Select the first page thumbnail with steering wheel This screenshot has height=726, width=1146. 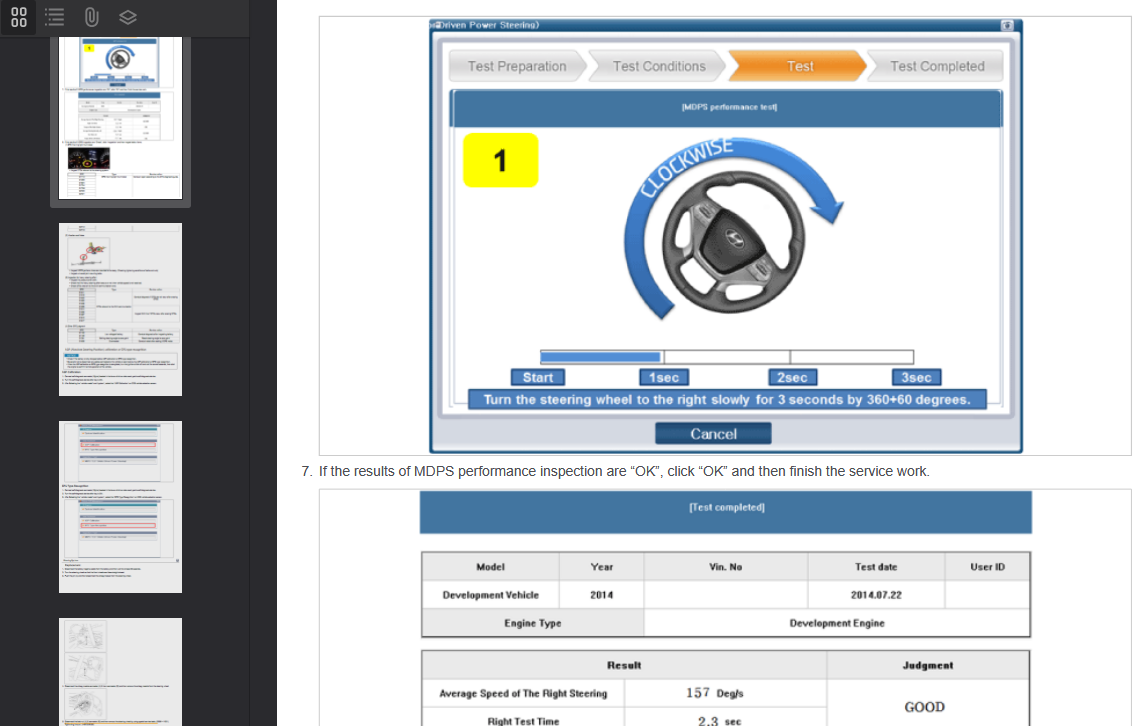click(x=121, y=118)
